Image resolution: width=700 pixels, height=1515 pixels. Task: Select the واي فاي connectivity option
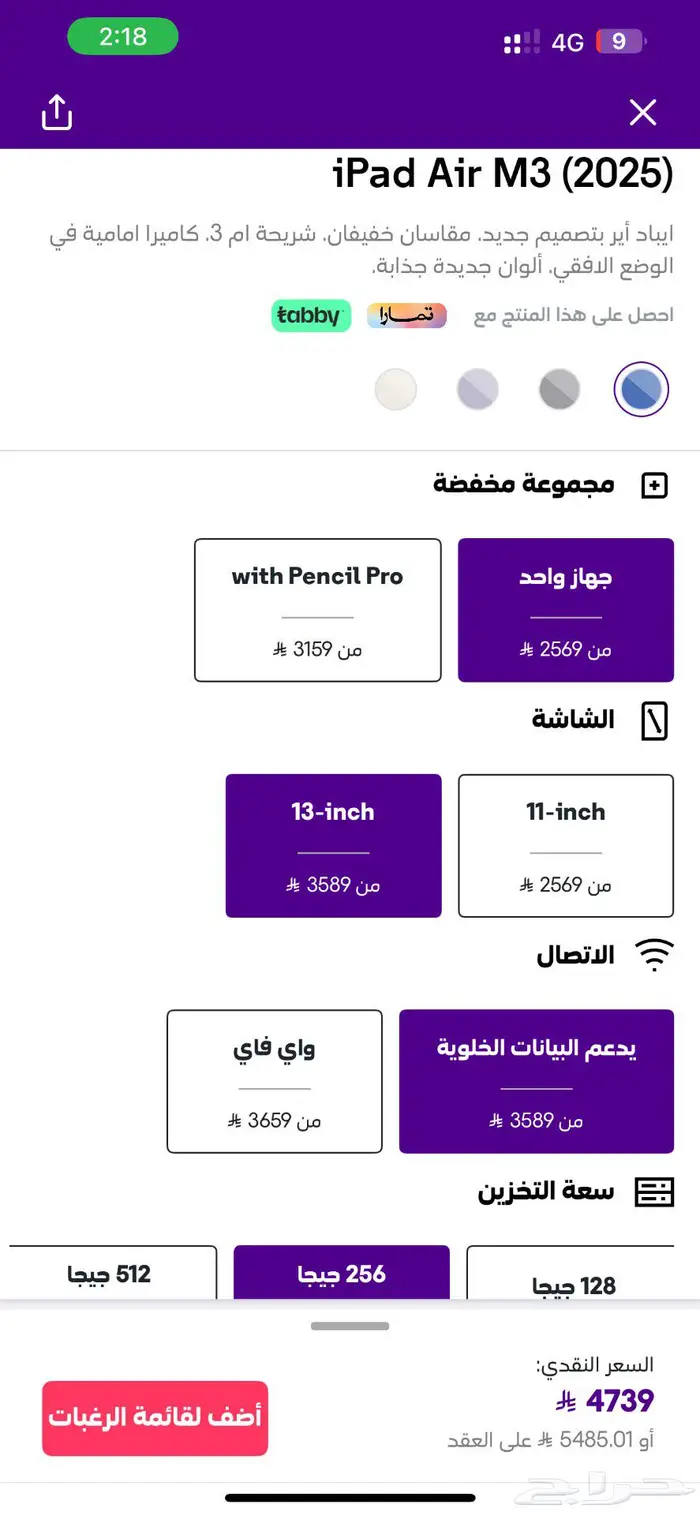[x=274, y=1081]
